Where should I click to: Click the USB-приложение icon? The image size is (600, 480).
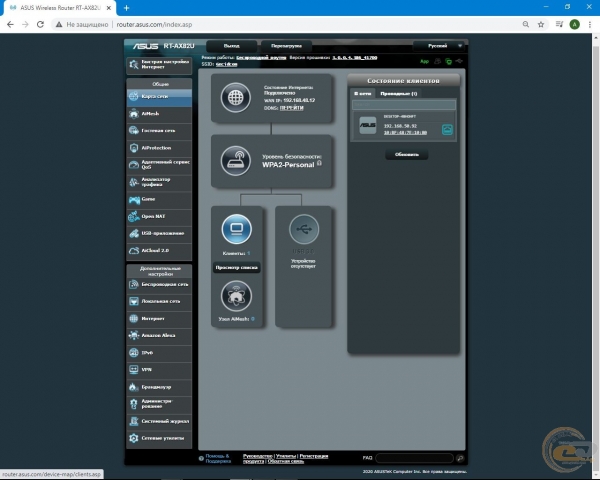click(x=134, y=233)
